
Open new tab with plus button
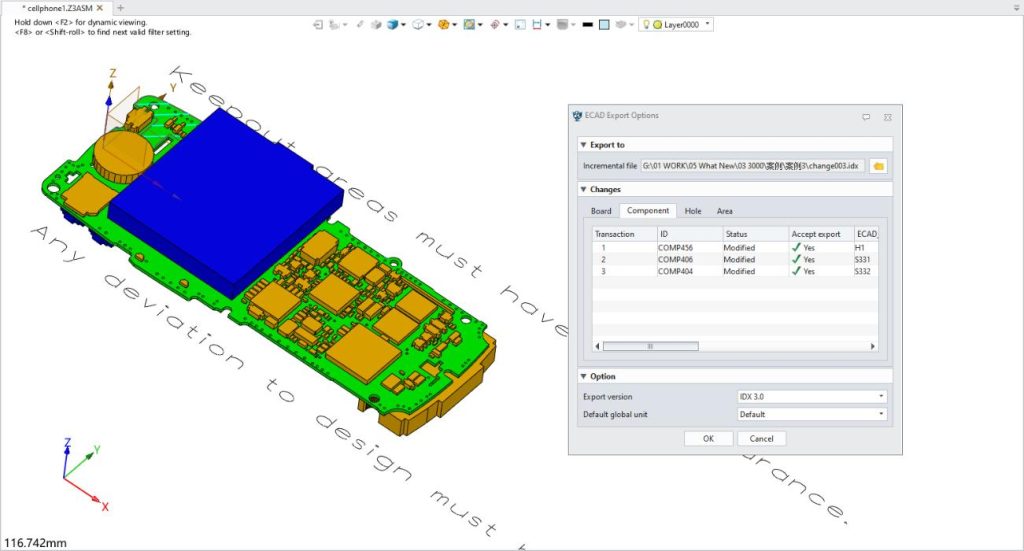(x=121, y=8)
